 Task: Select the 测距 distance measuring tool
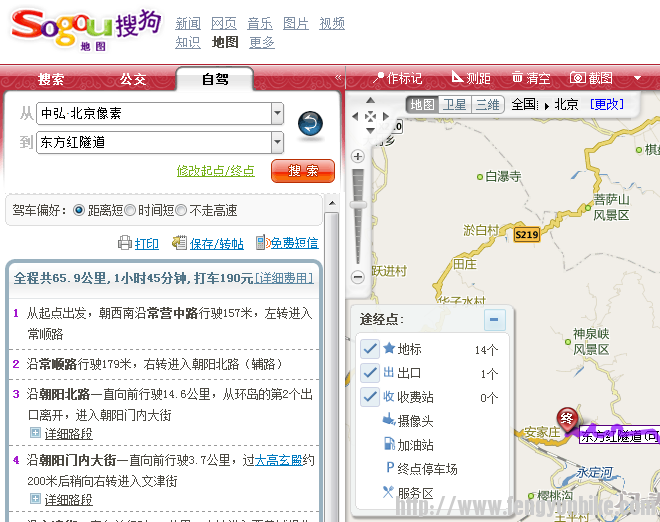471,77
